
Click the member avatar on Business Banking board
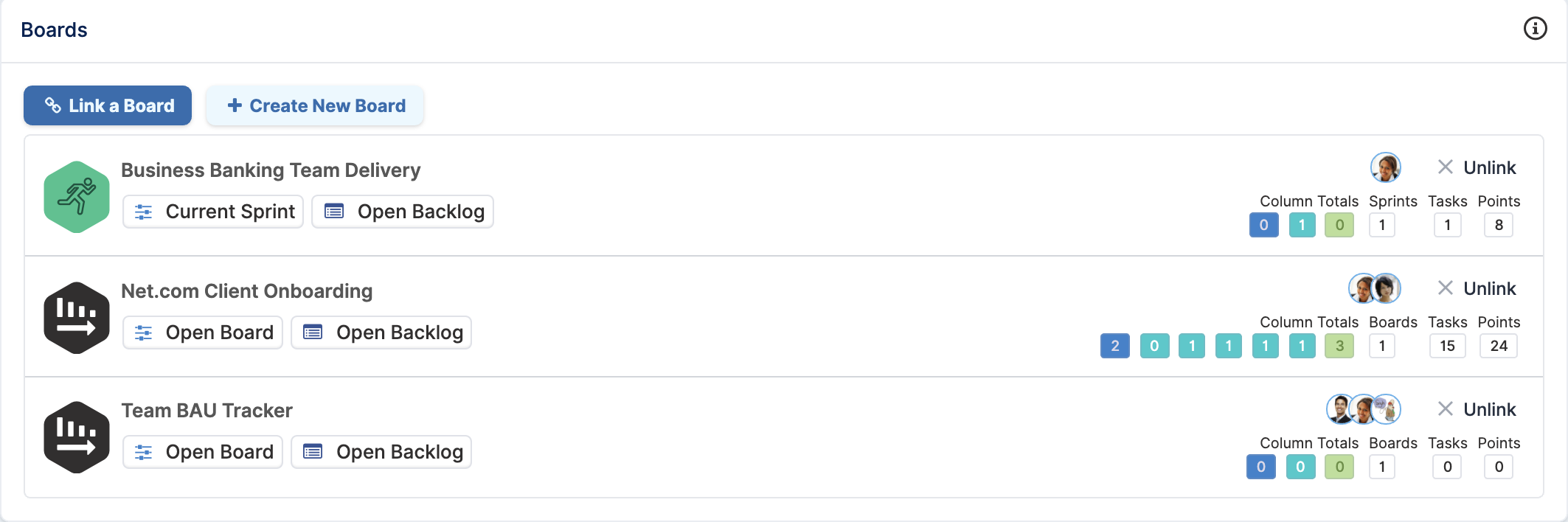(x=1385, y=167)
